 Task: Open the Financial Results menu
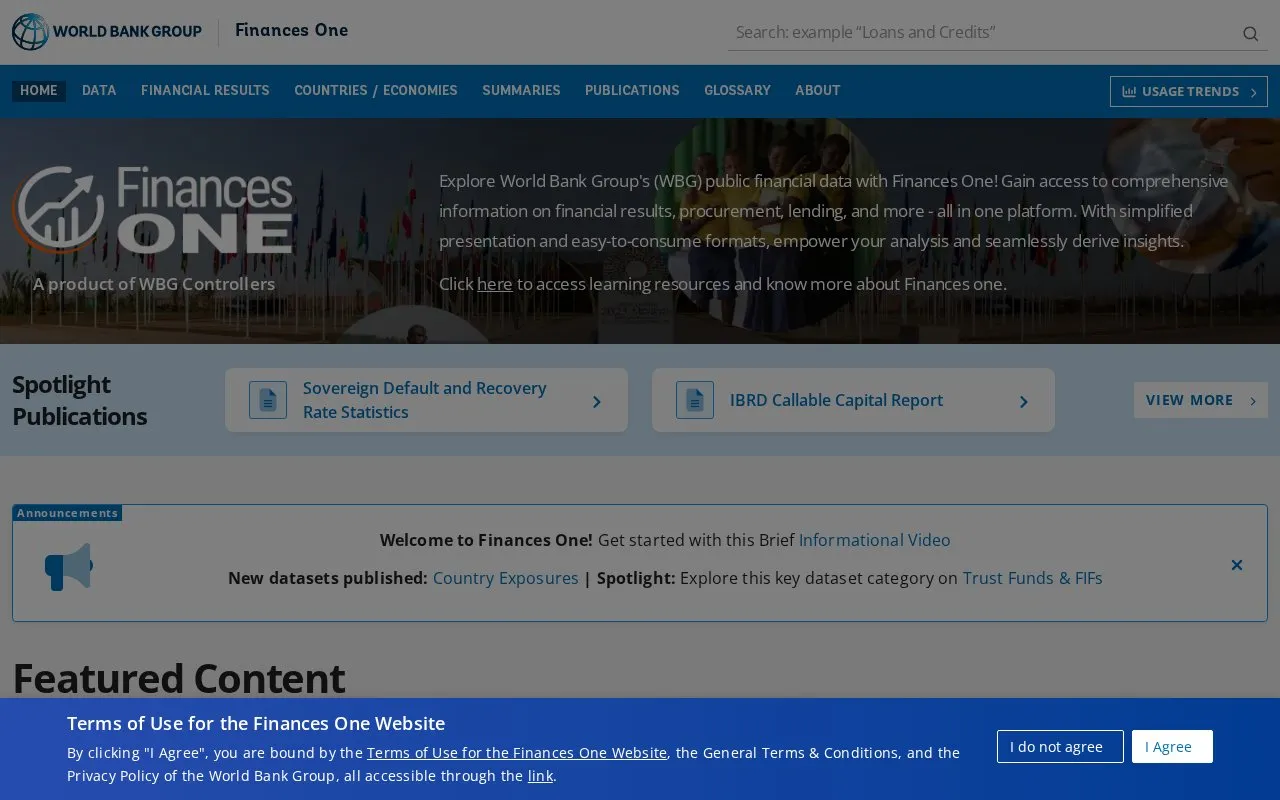tap(205, 91)
